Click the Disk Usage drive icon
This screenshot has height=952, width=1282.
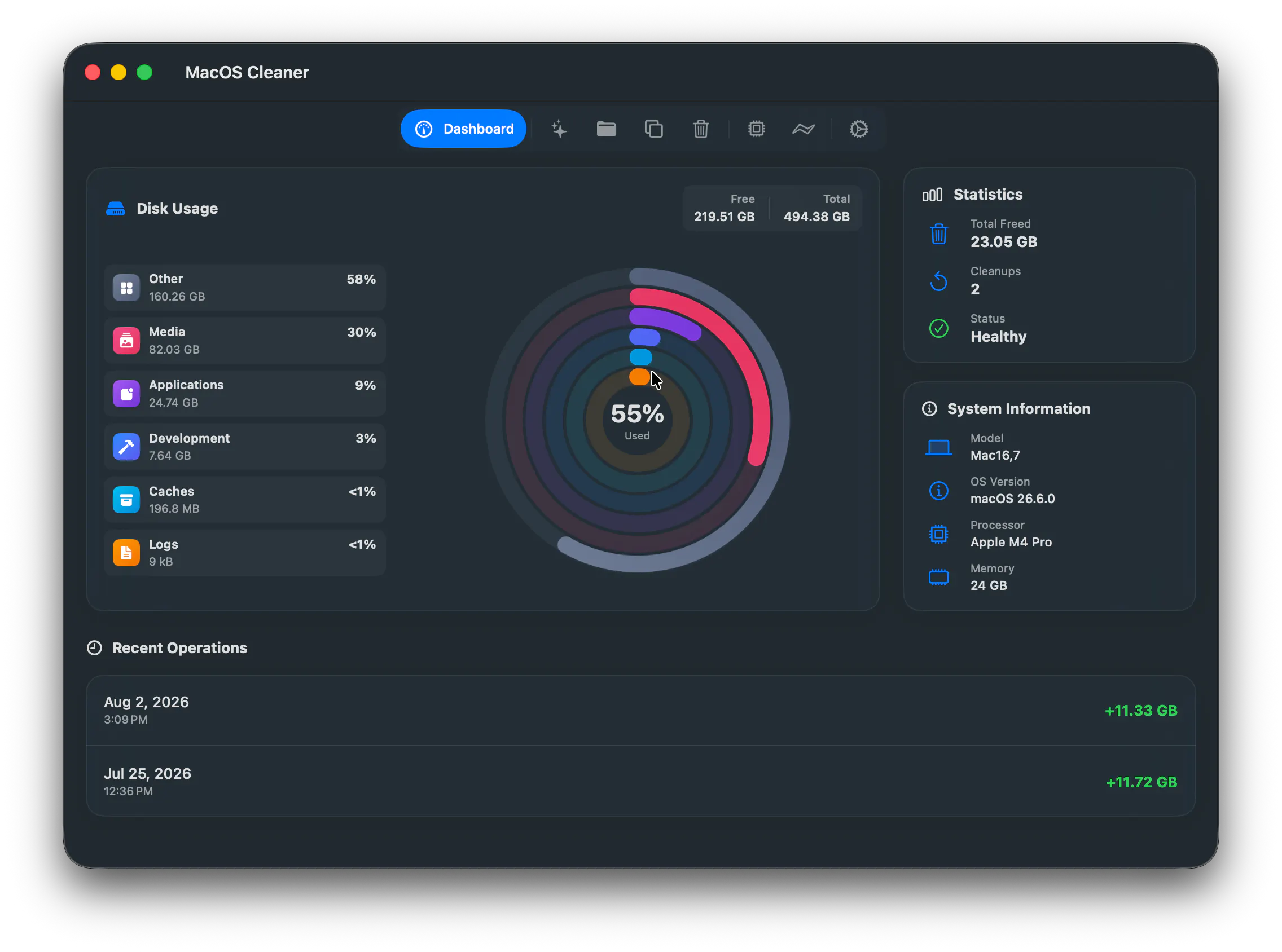click(115, 209)
